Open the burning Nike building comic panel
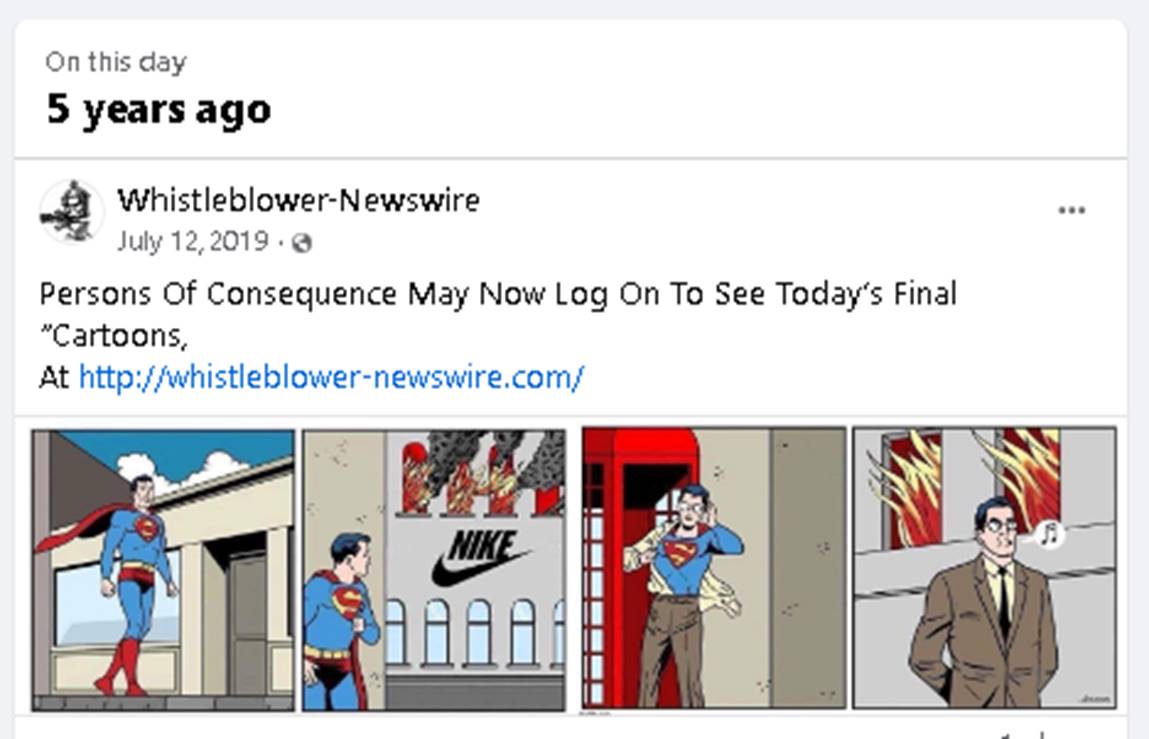 click(x=435, y=570)
